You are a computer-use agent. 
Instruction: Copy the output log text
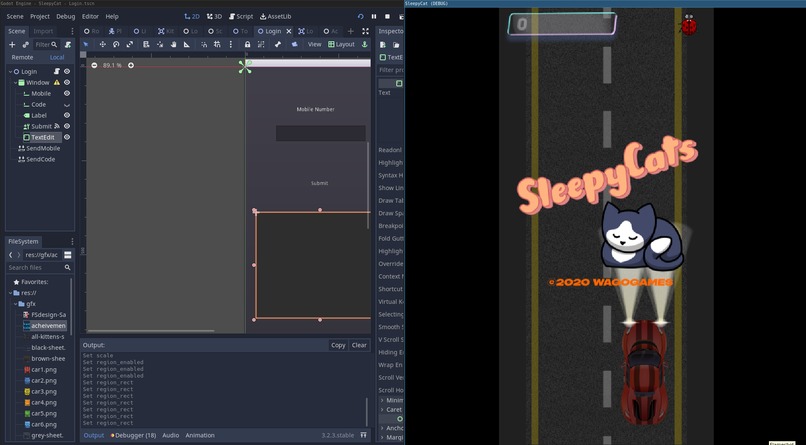pyautogui.click(x=338, y=345)
